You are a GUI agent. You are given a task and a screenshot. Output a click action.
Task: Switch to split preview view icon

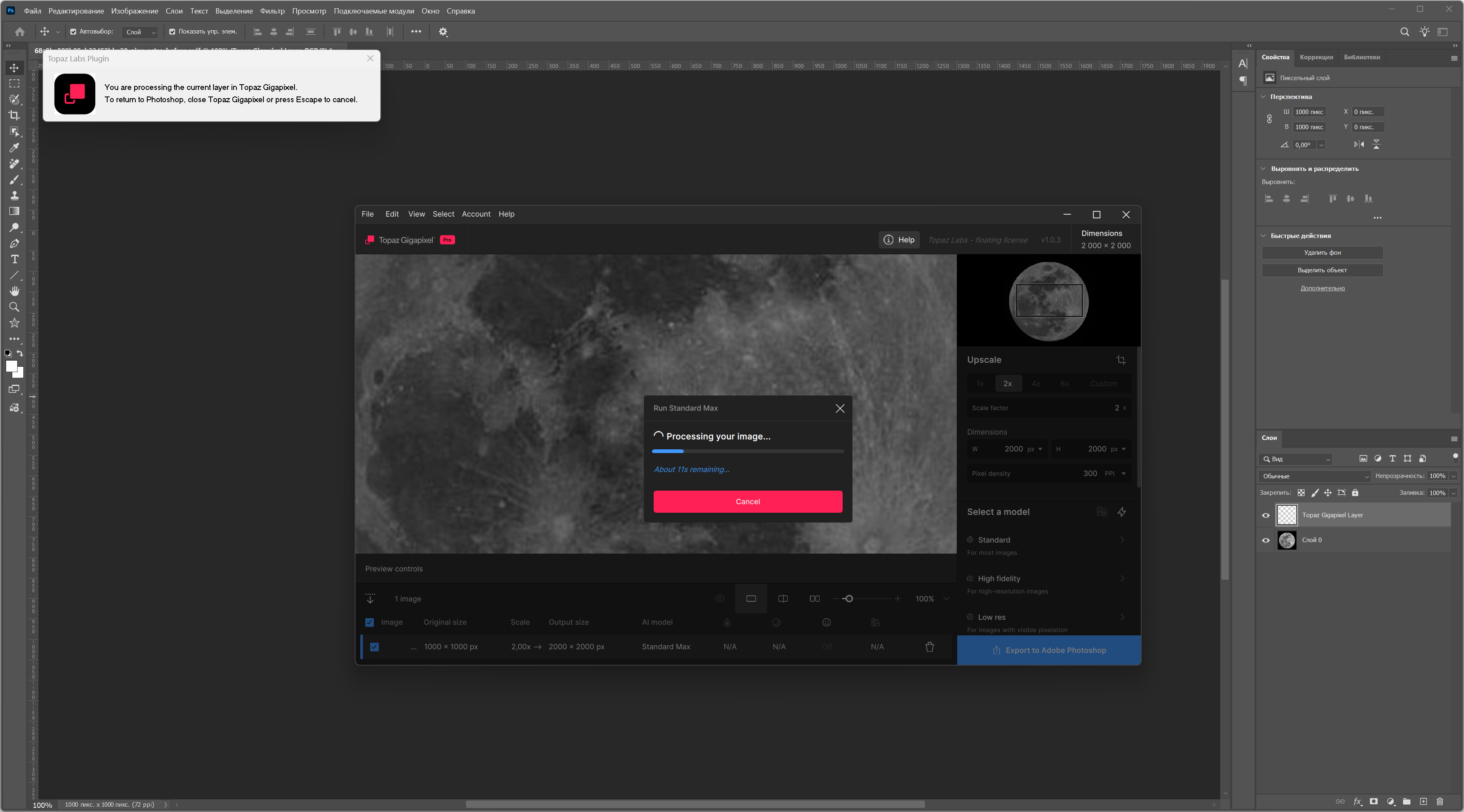point(783,599)
